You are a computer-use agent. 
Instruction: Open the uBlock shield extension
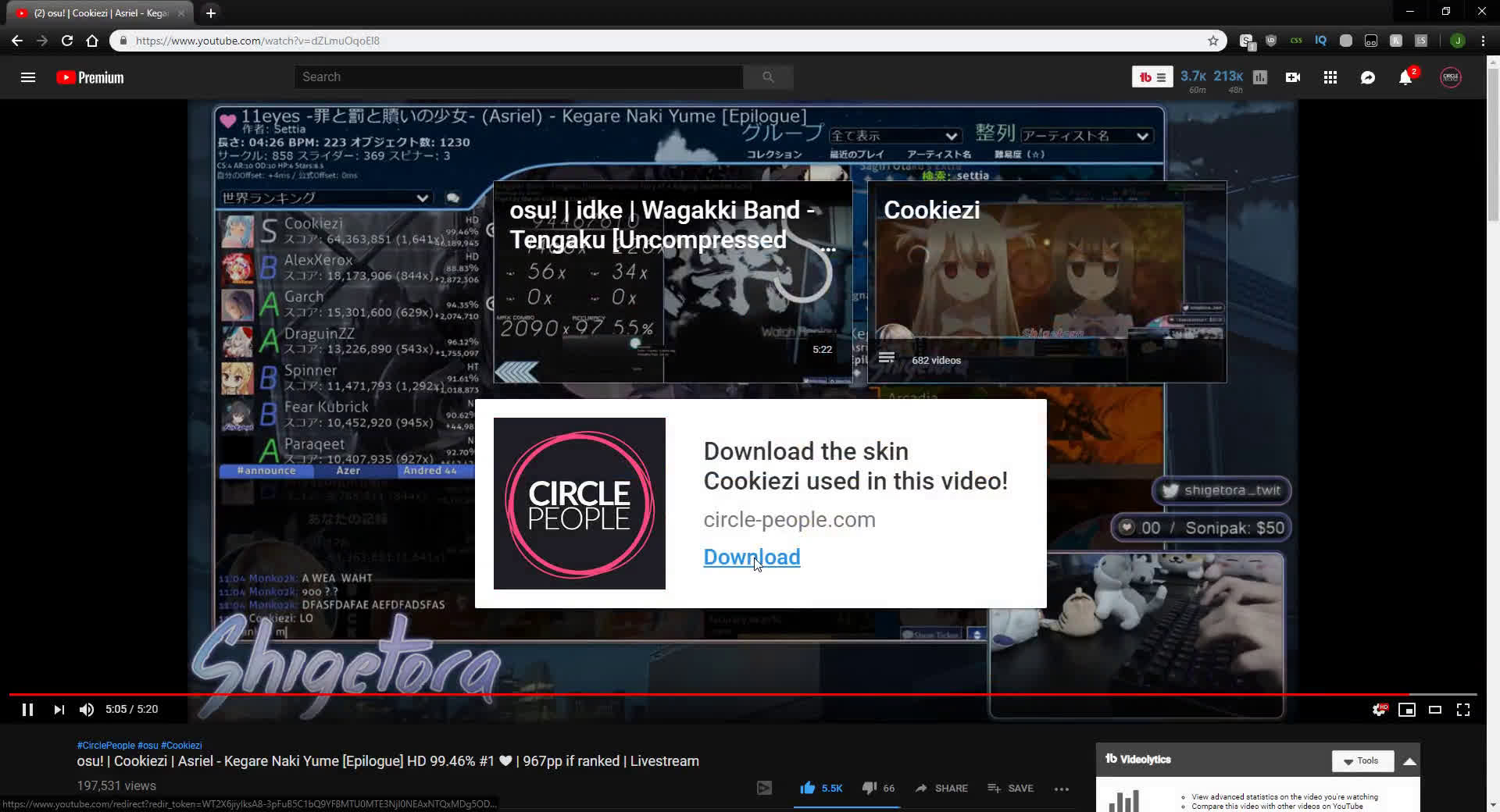[x=1271, y=41]
